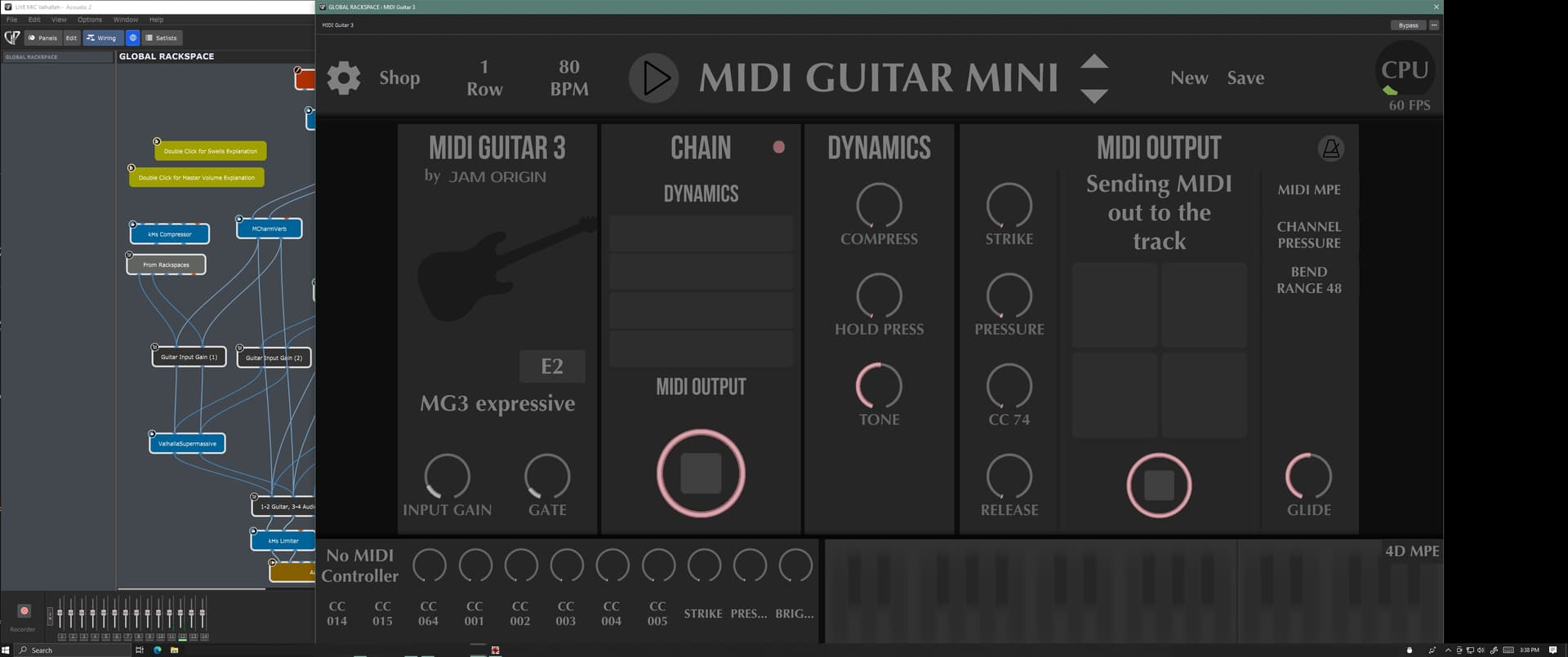Click the CPU meter indicator

coord(1405,72)
